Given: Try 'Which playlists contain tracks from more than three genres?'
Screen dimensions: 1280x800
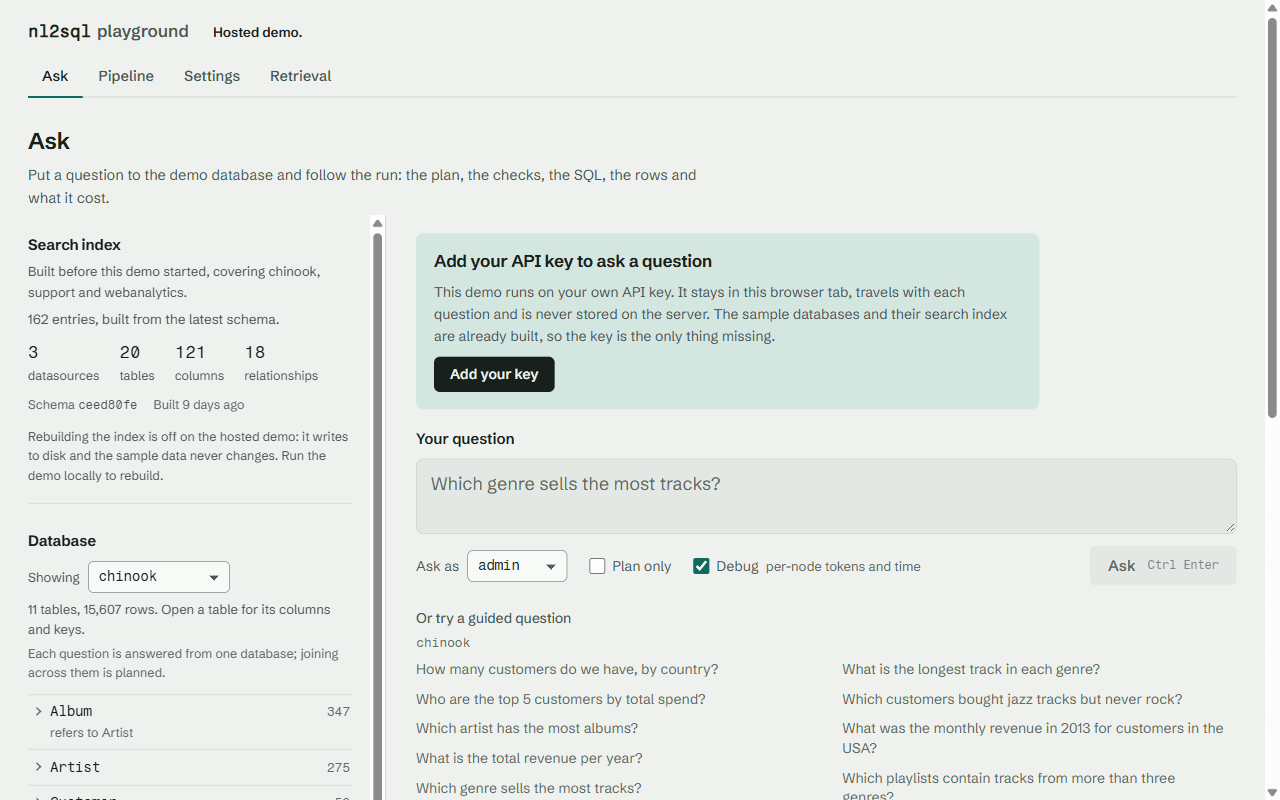Looking at the screenshot, I should pyautogui.click(x=1009, y=787).
